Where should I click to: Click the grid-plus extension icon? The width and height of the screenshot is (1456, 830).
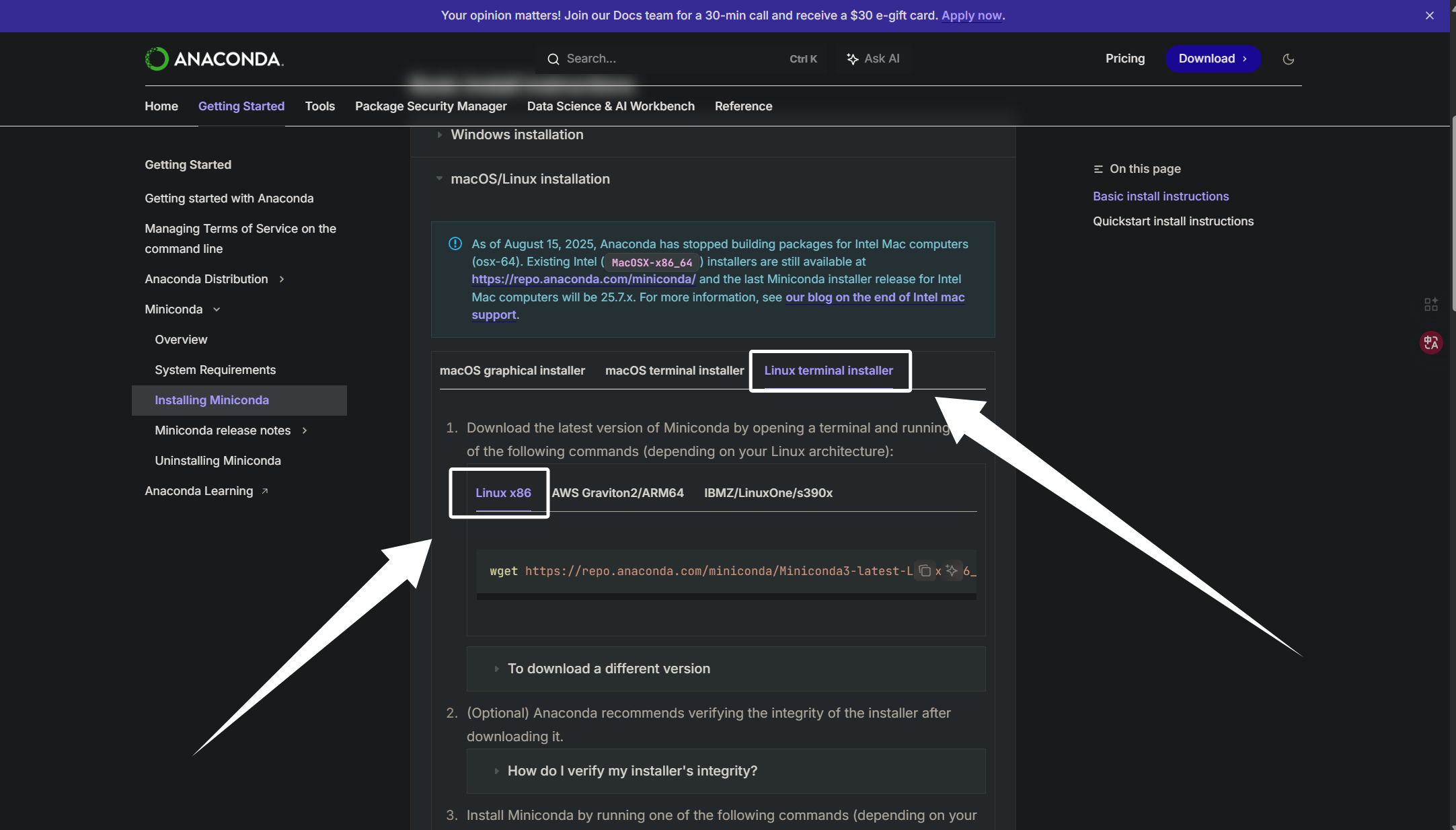point(1430,305)
